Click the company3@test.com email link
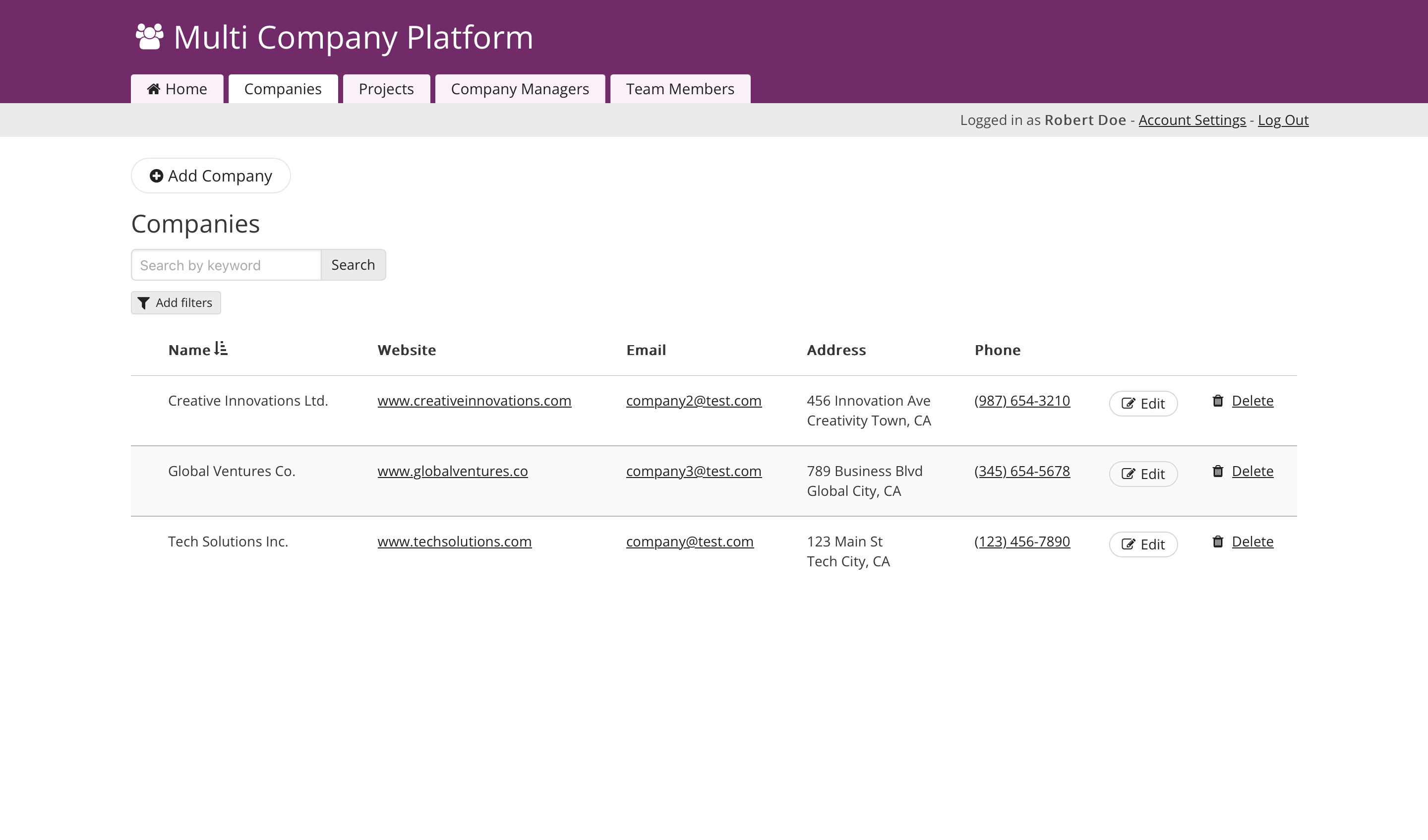The image size is (1428, 840). coord(694,472)
